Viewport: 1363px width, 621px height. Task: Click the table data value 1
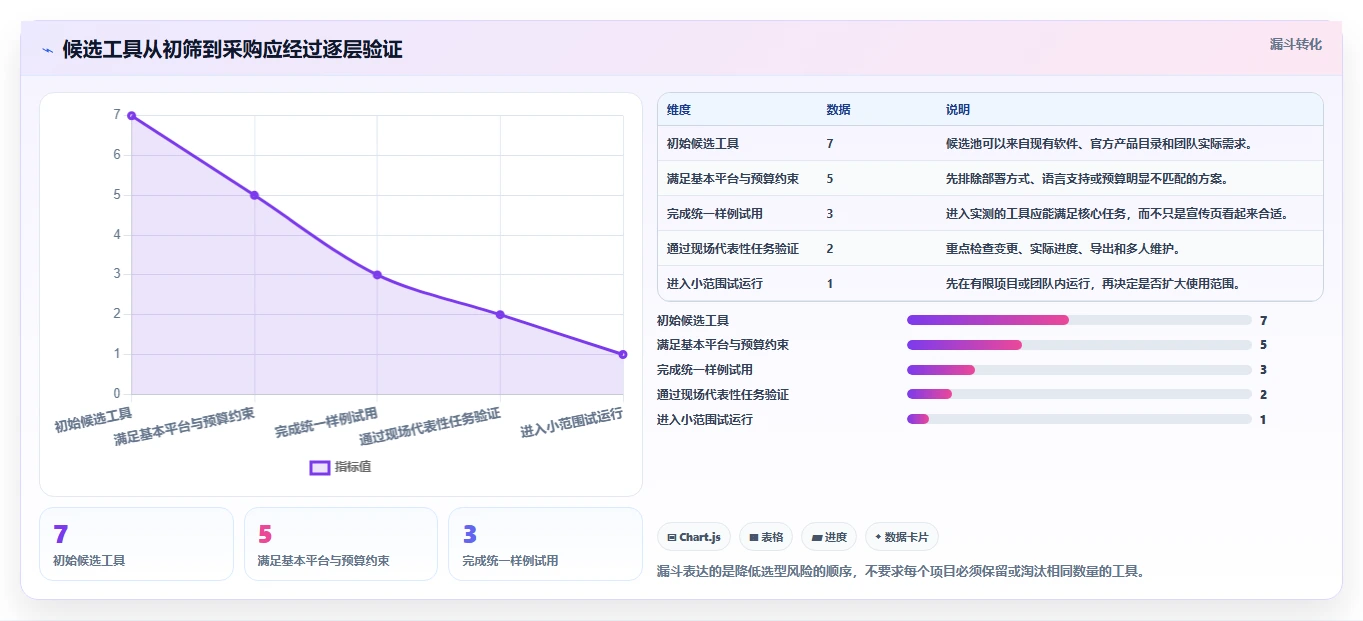[830, 284]
